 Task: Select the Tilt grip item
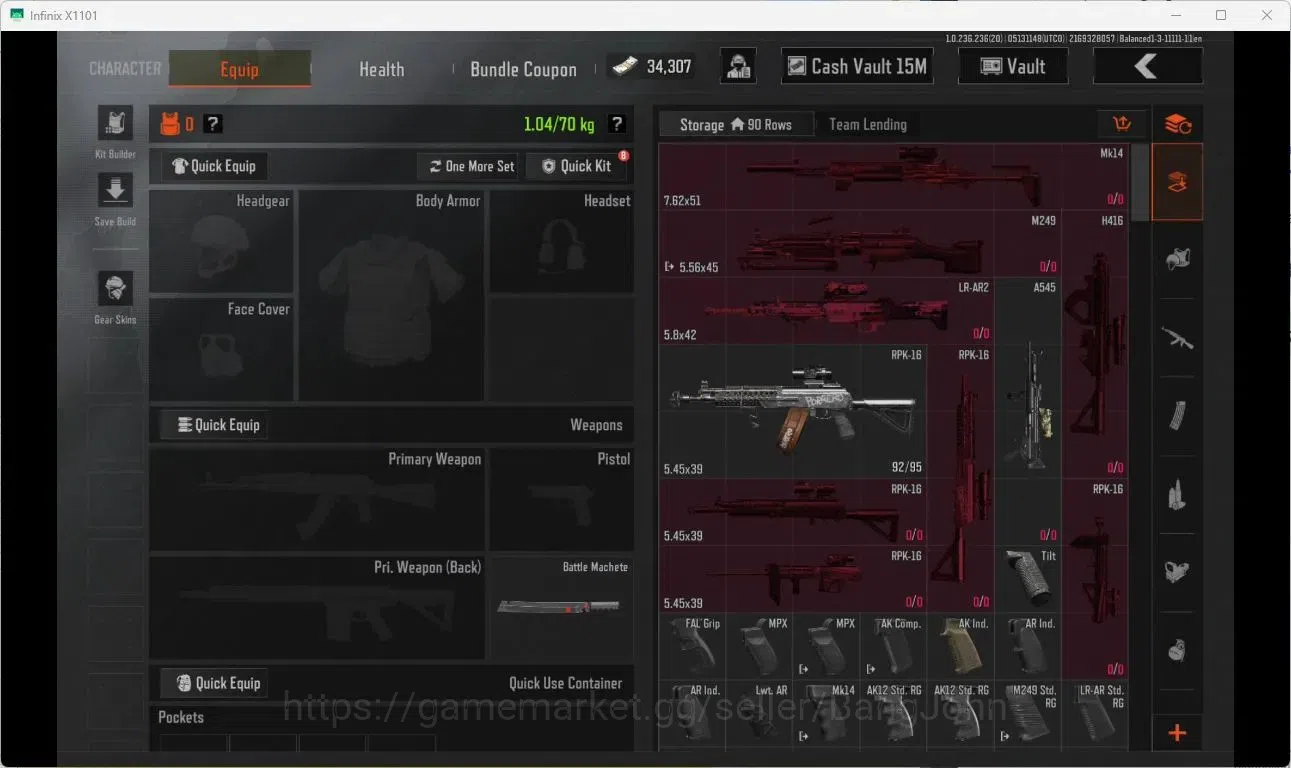pos(1028,579)
